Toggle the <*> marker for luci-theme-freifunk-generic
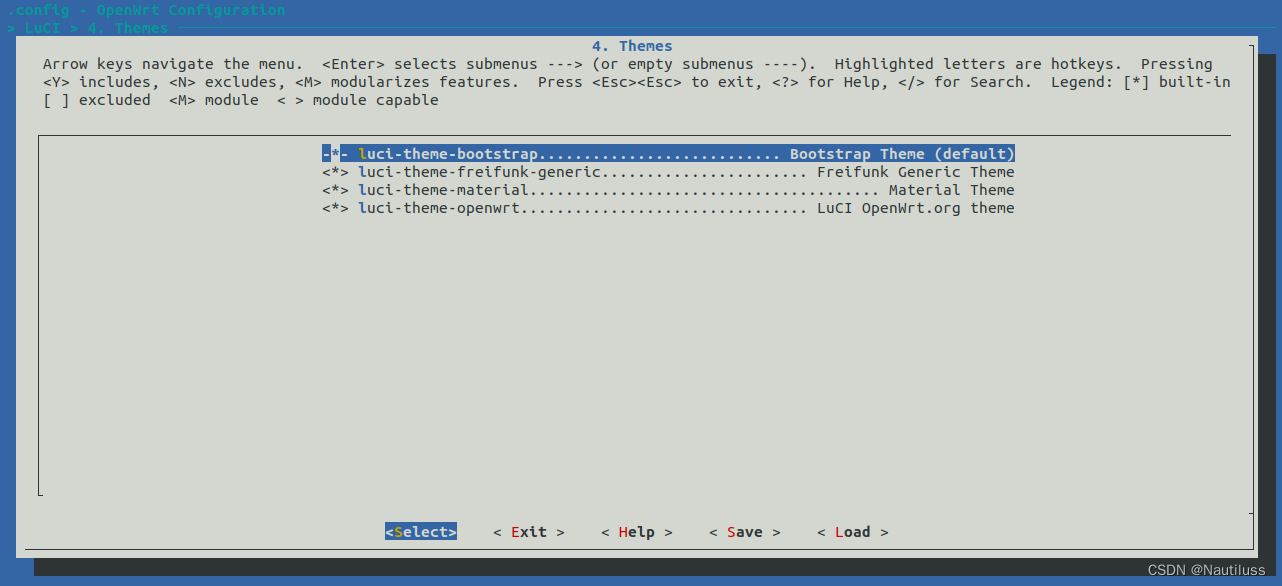The height and width of the screenshot is (586, 1282). tap(335, 172)
